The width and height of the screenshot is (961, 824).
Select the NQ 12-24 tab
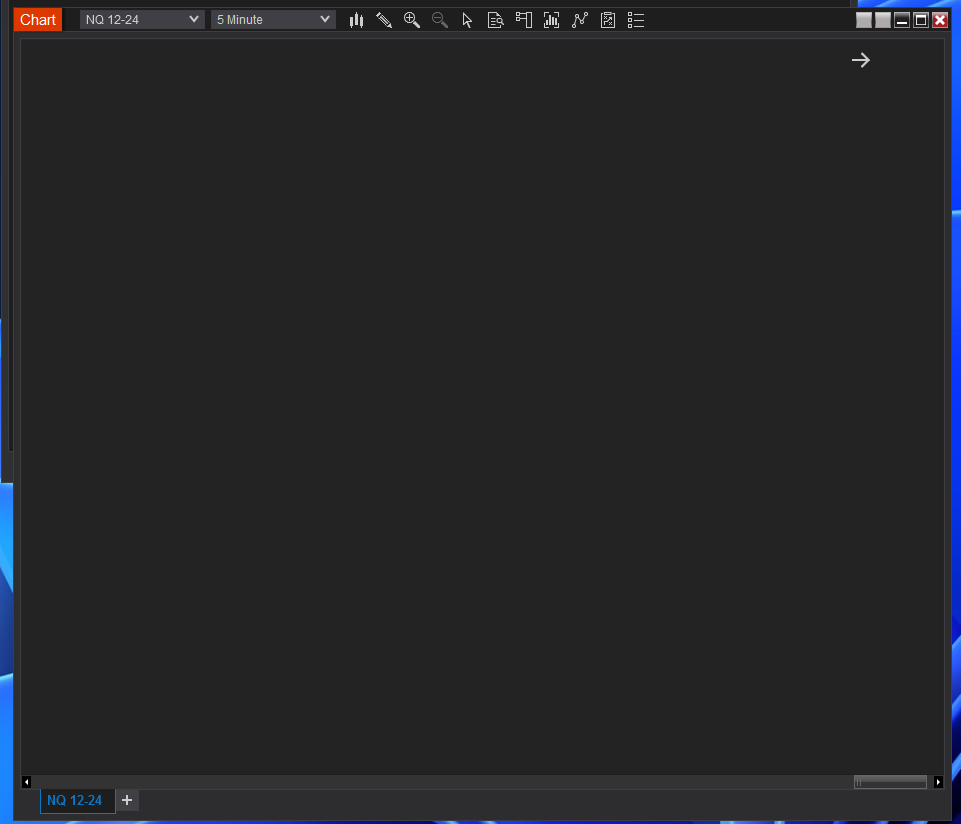coord(77,800)
